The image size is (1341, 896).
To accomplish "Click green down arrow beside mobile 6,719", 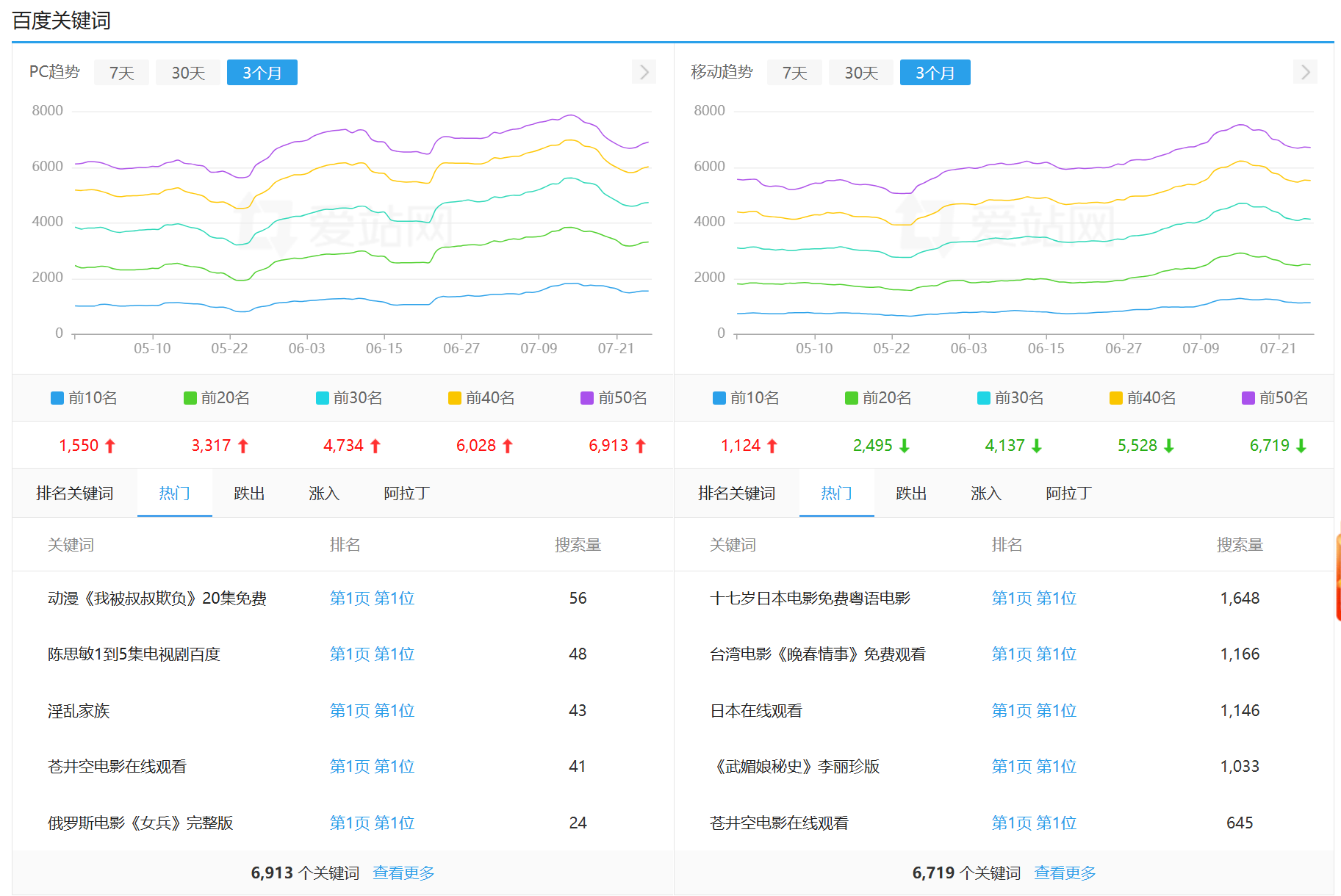I will [x=1301, y=446].
